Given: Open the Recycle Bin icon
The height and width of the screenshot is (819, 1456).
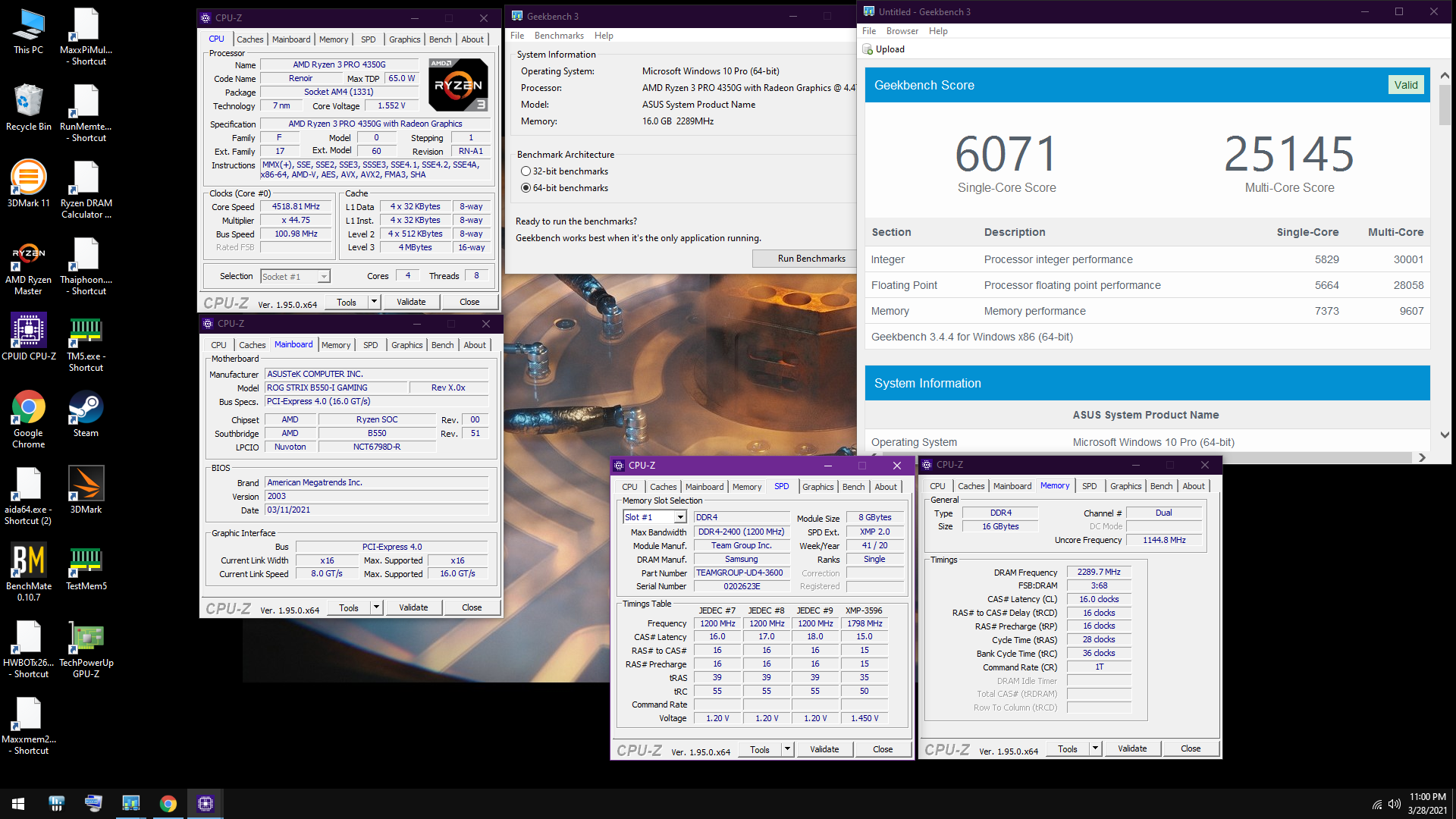Looking at the screenshot, I should pos(29,107).
